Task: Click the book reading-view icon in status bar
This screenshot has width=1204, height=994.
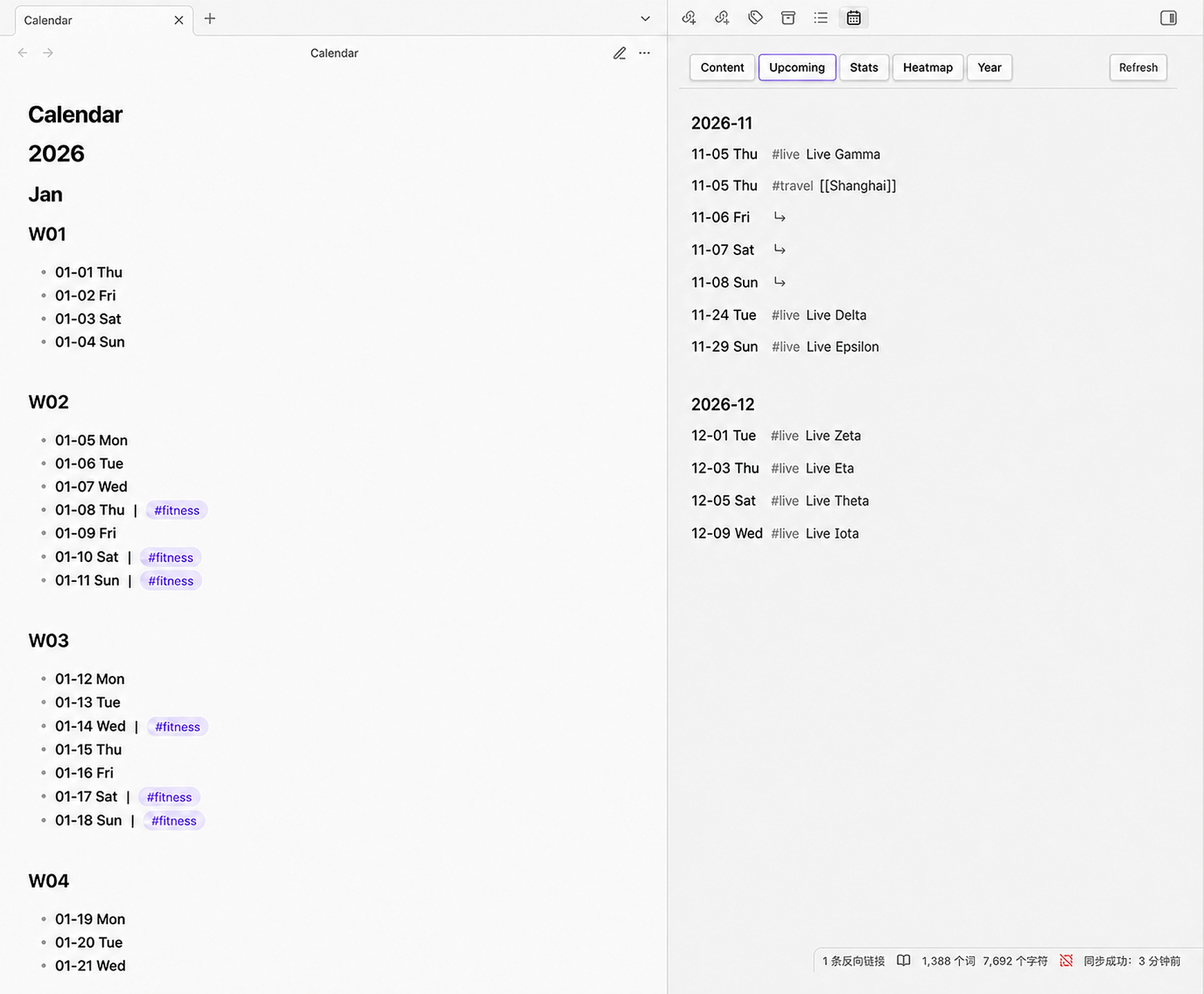Action: point(903,961)
